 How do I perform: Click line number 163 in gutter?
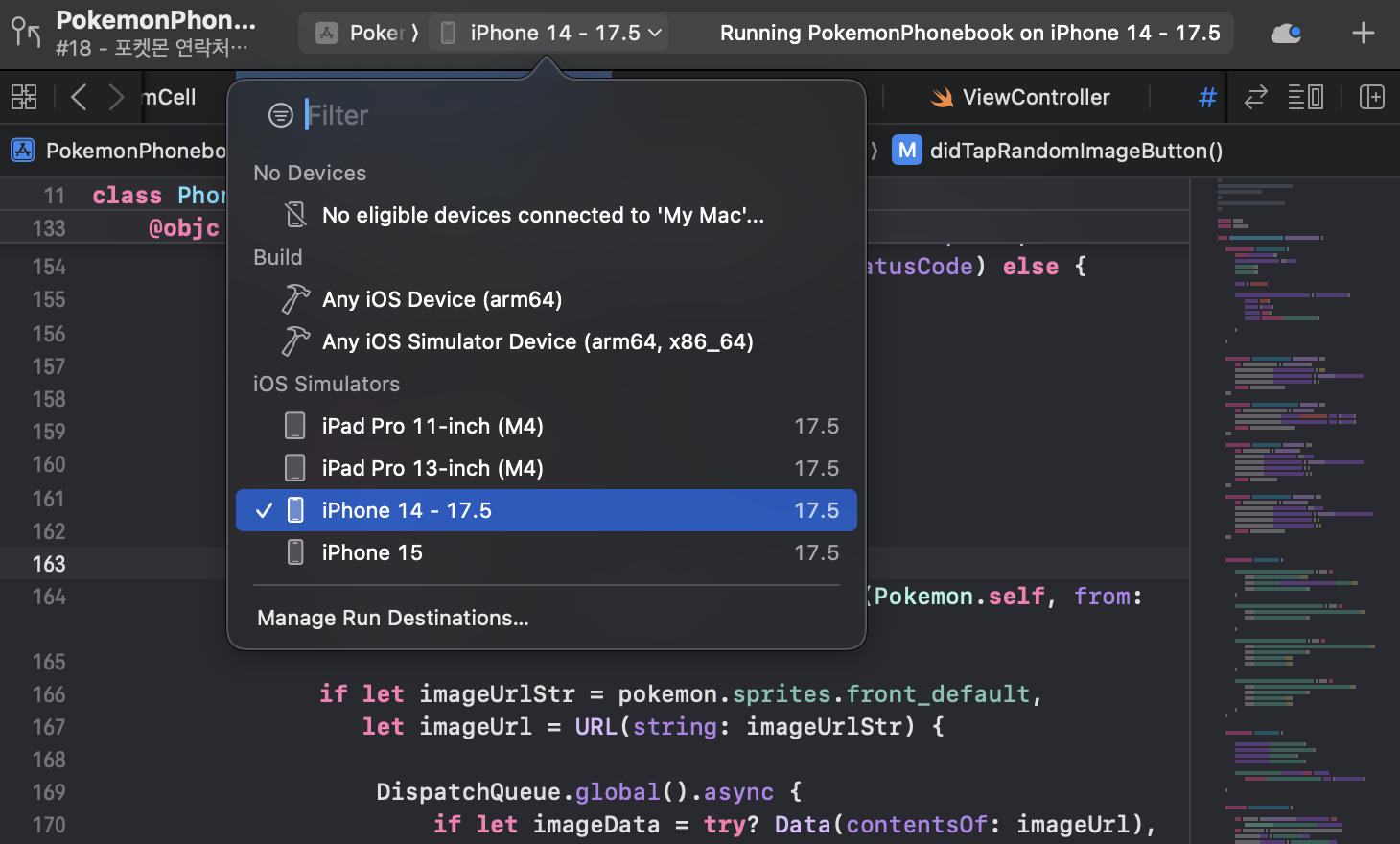(x=49, y=564)
